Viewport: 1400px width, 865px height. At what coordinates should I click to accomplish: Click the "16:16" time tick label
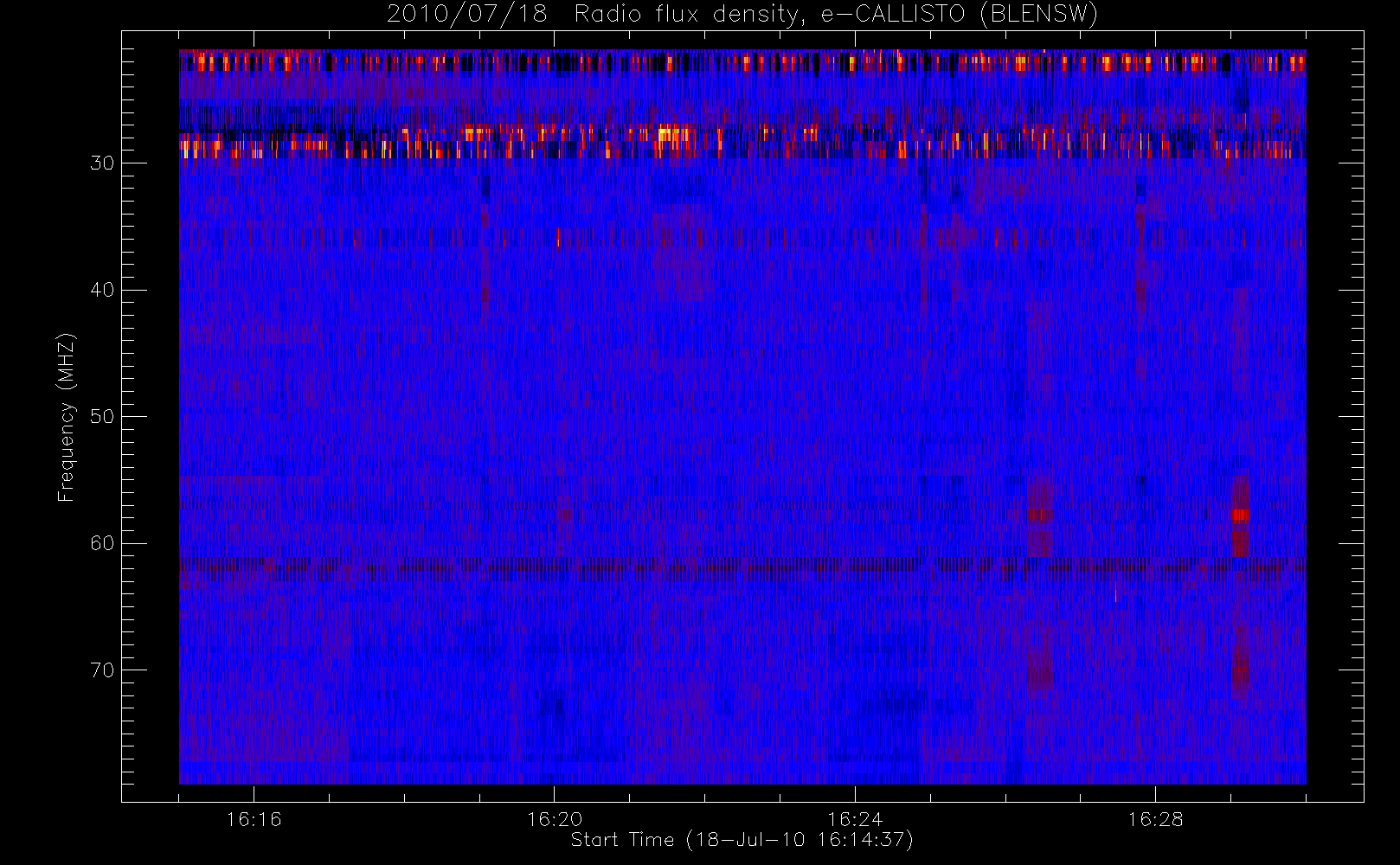[254, 819]
